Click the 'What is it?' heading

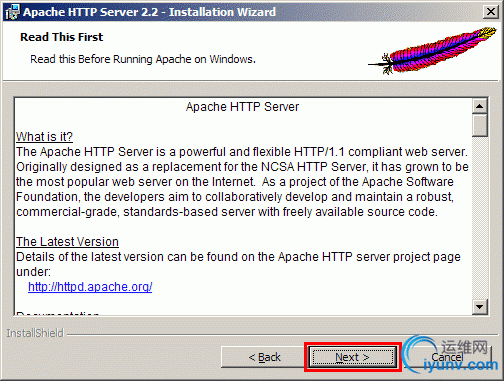coord(44,137)
